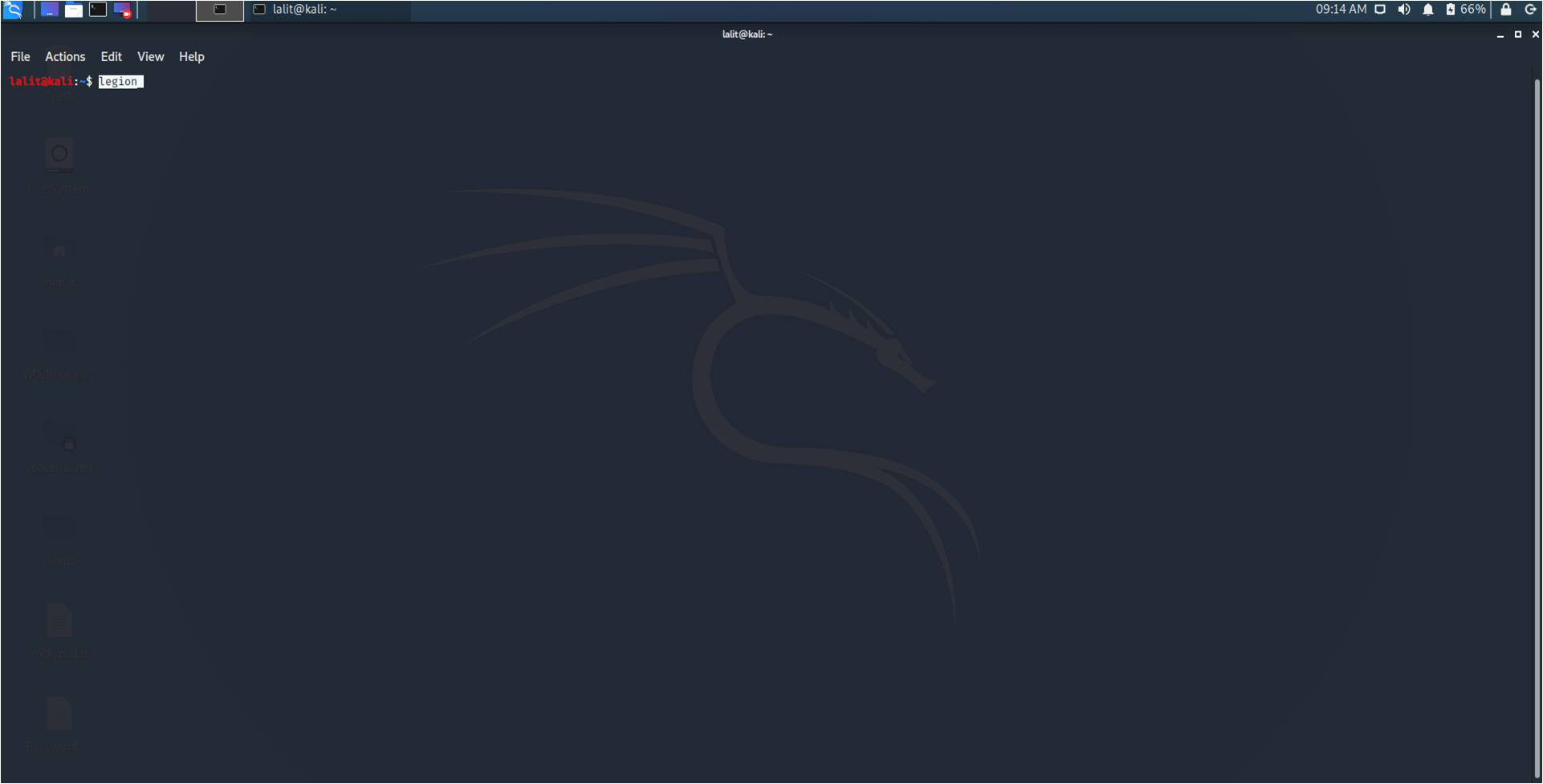Click the screen recorder launcher icon
The image size is (1543, 784).
pos(122,10)
